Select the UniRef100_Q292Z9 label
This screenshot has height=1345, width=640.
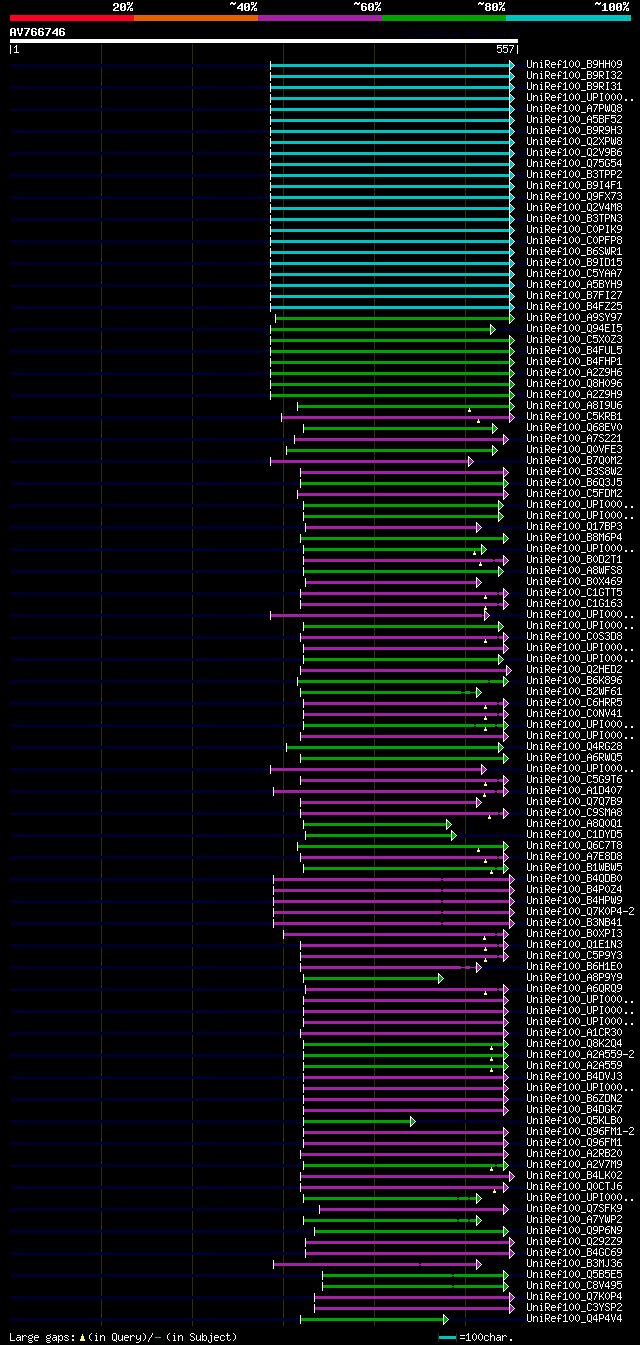tap(576, 1242)
